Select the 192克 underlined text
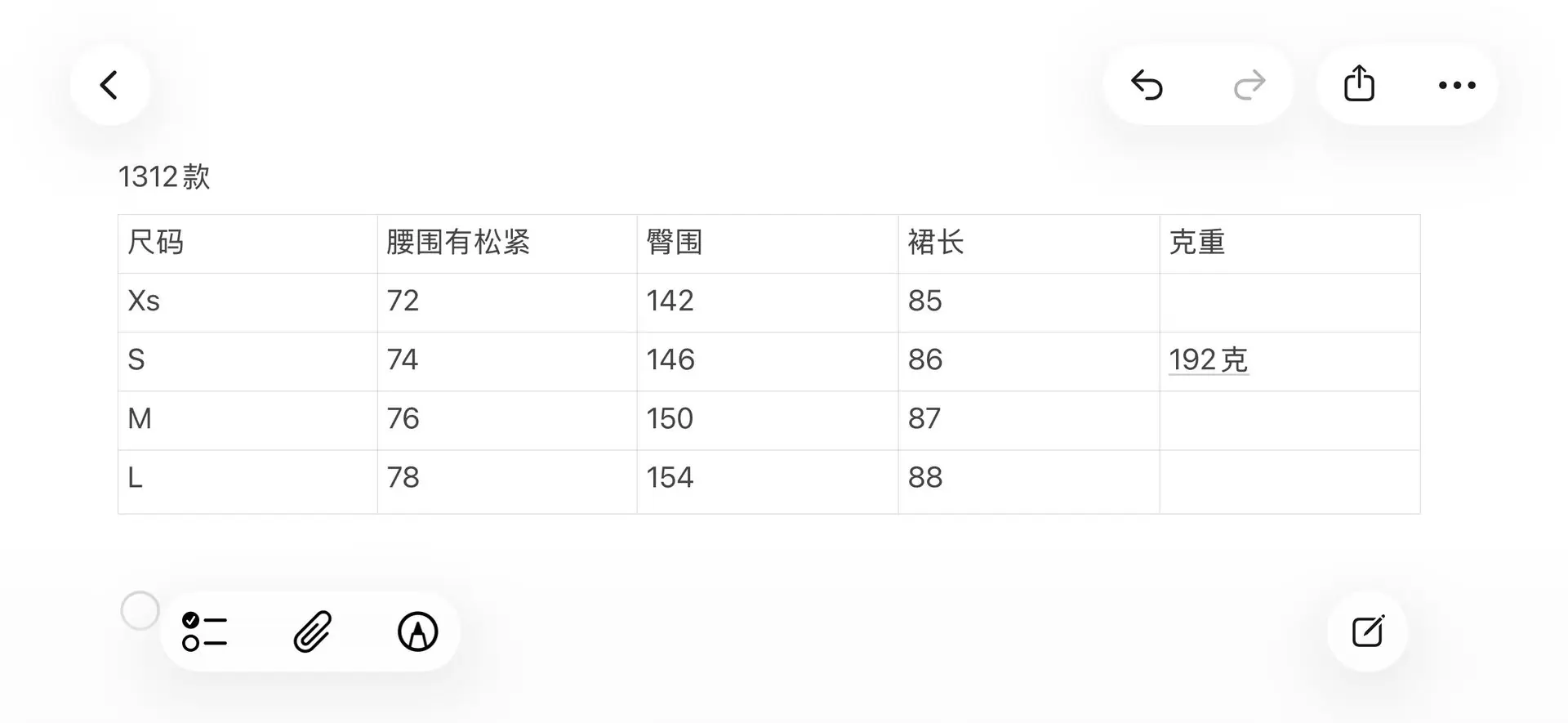This screenshot has width=1568, height=723. [1208, 359]
